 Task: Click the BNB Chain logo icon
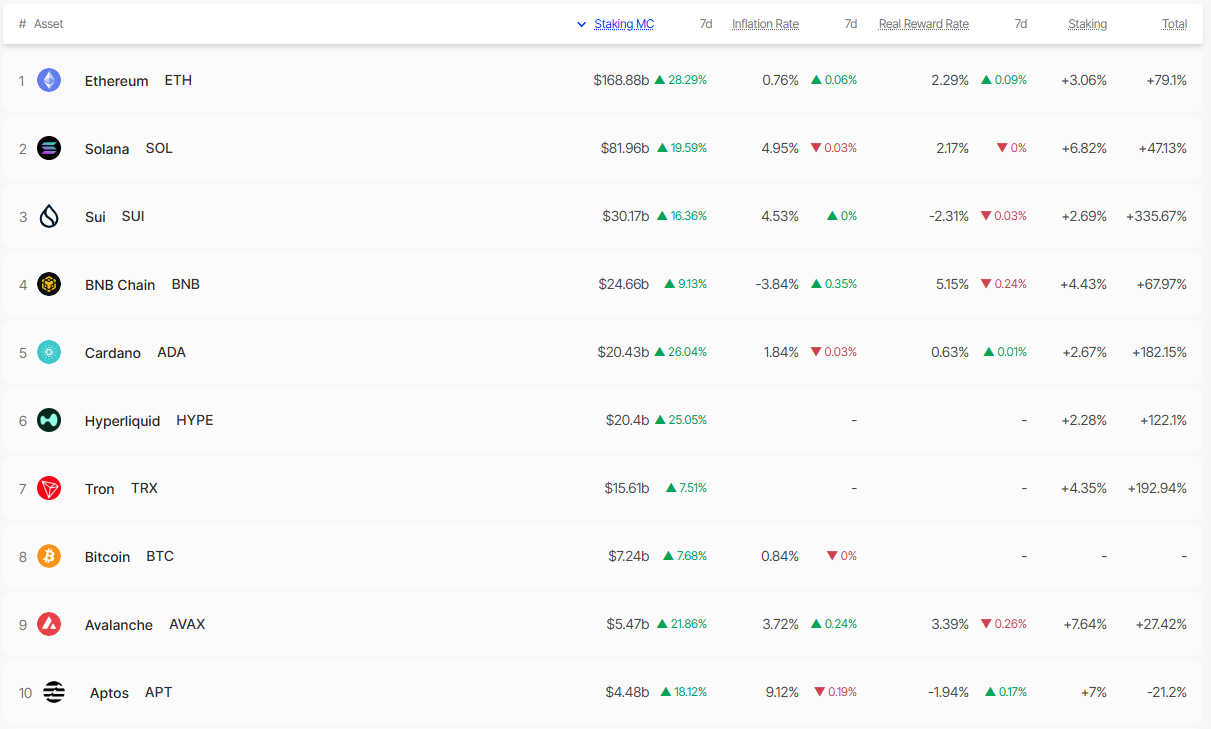click(x=49, y=284)
